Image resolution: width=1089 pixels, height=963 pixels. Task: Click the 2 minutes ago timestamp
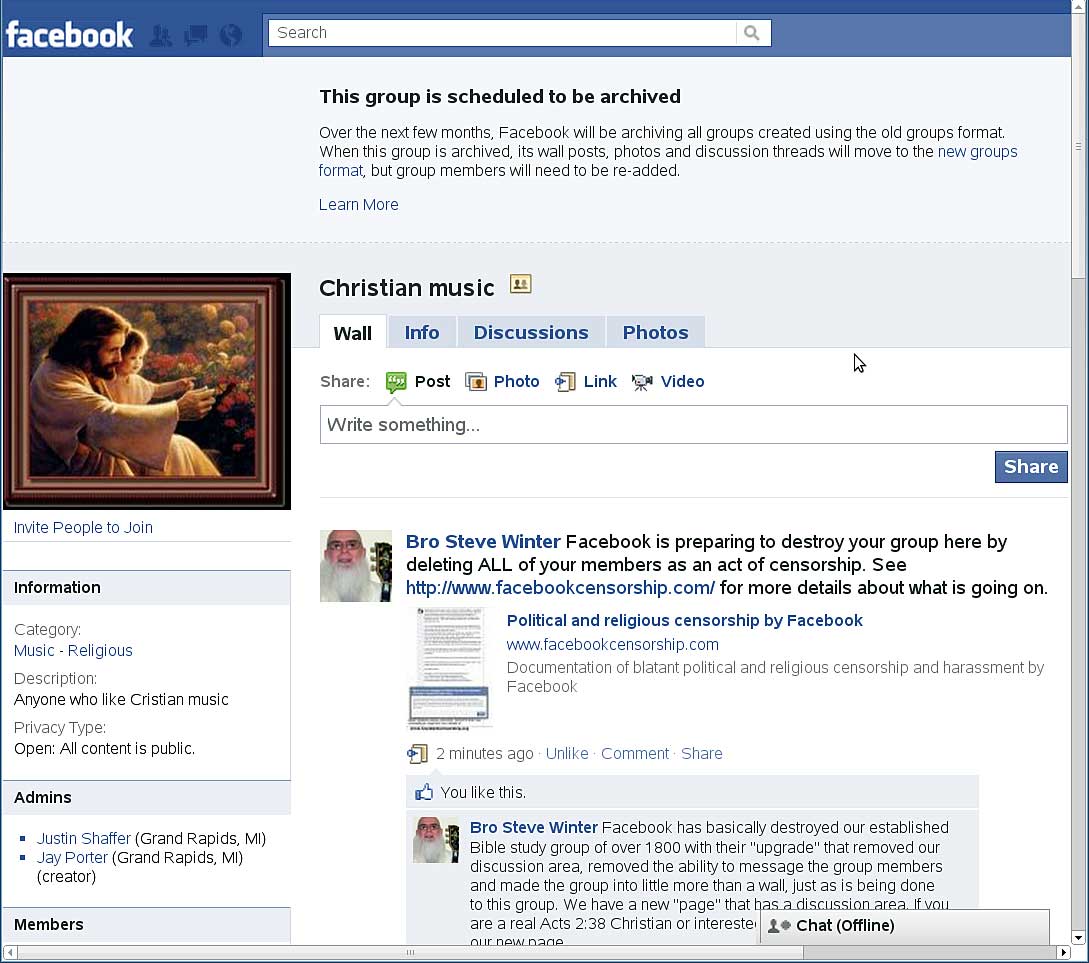485,753
